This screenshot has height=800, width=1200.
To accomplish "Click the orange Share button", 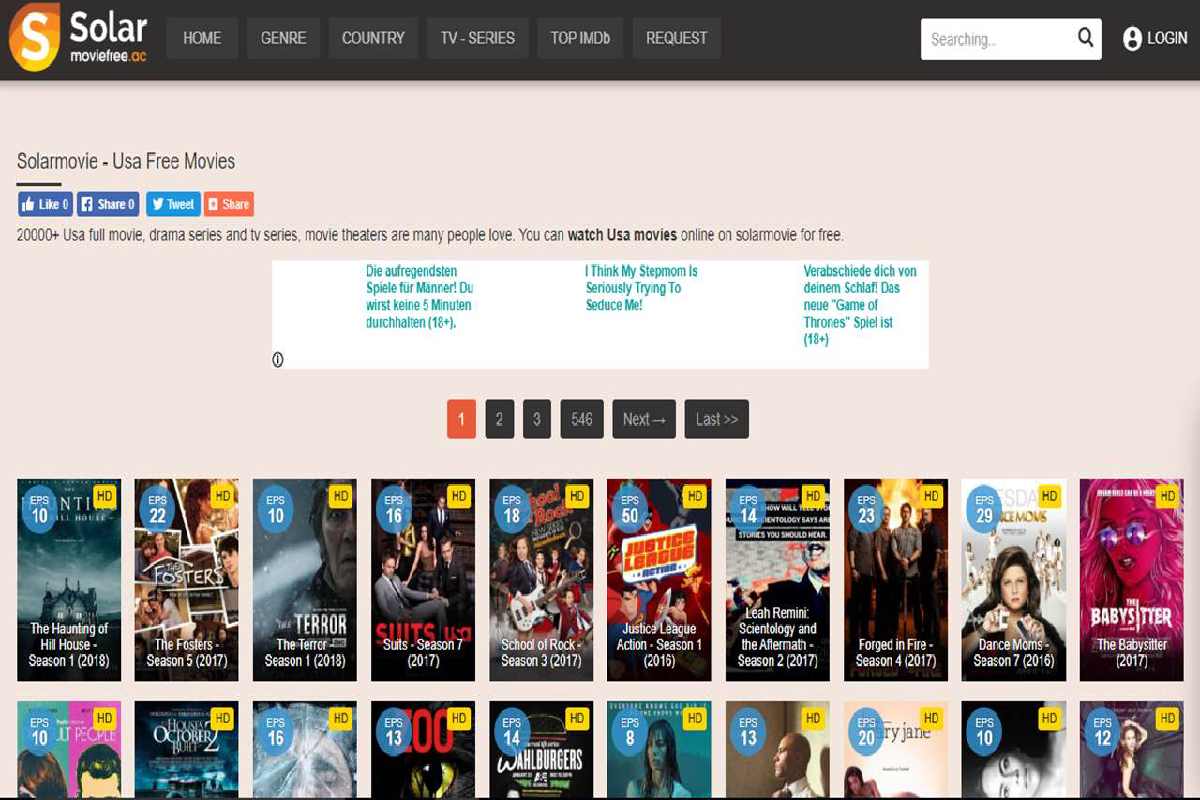I will [229, 204].
